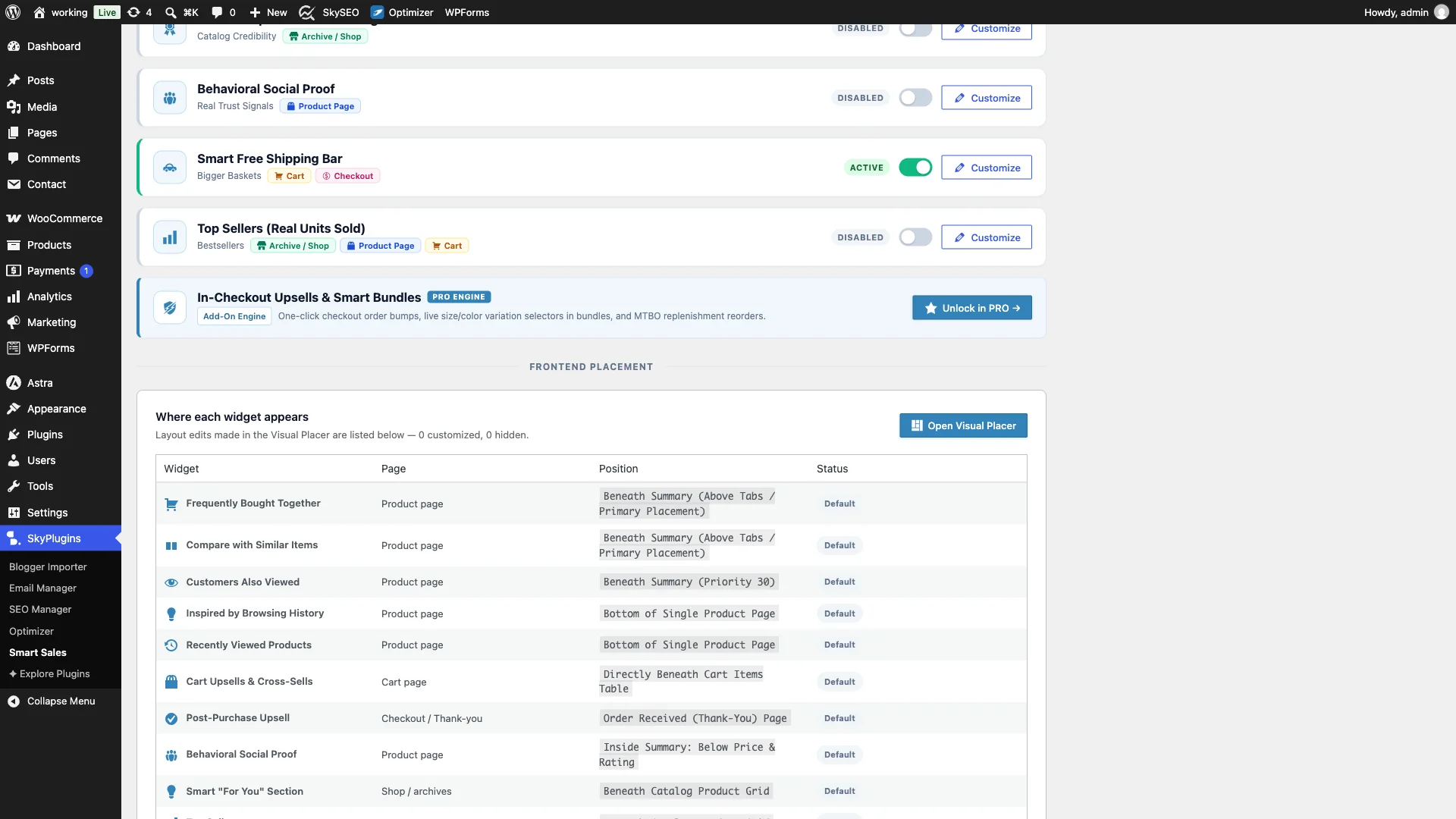Screen dimensions: 1456x819
Task: Click the Smart Free Shipping Bar car icon
Action: (170, 168)
